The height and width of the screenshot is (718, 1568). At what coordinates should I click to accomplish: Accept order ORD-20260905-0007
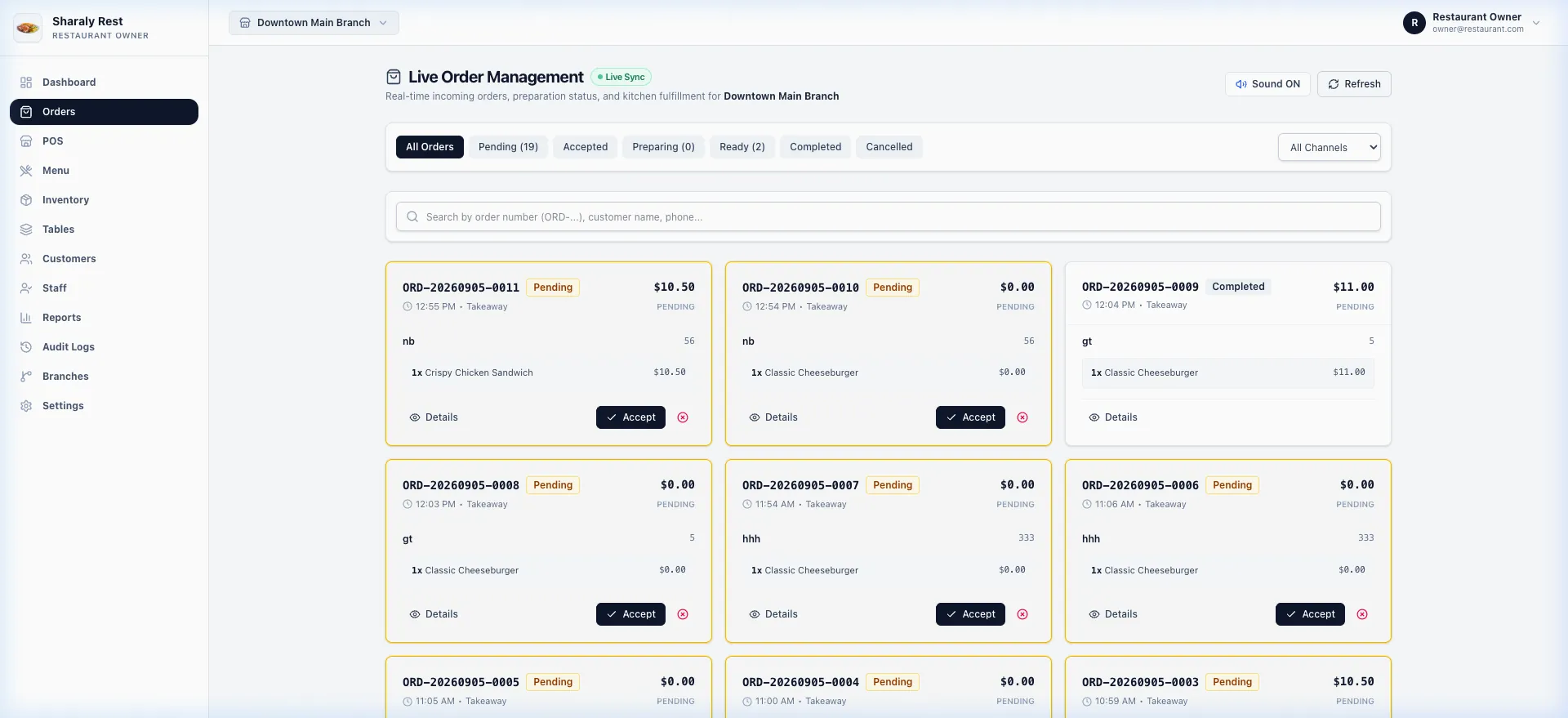pos(970,614)
